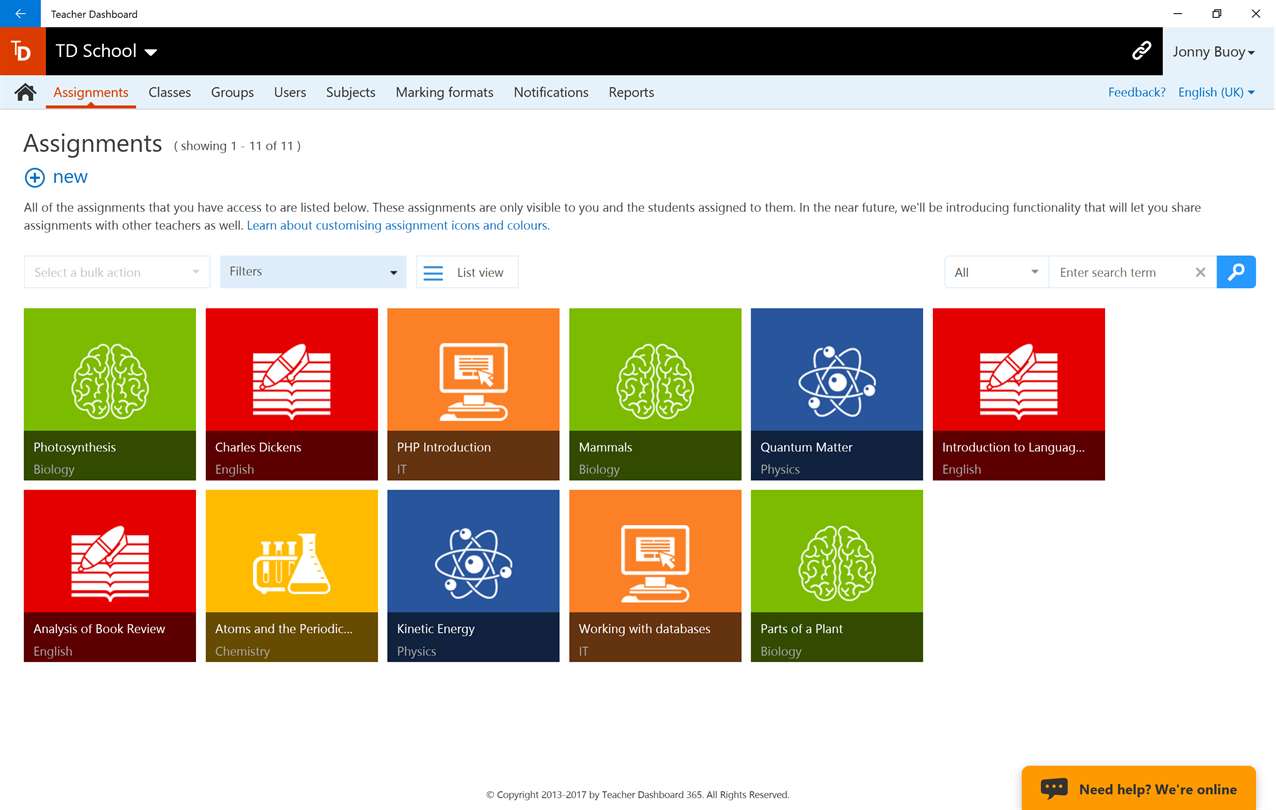Click the PHP Introduction title text
This screenshot has height=810, width=1276.
[x=444, y=447]
